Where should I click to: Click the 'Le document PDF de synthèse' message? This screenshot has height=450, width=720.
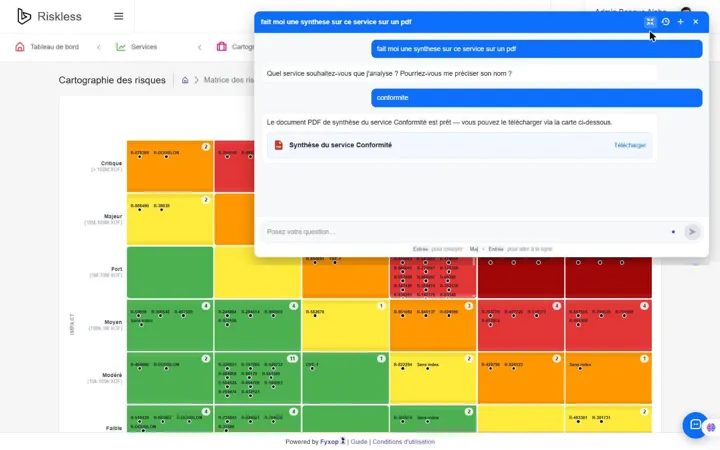tap(439, 123)
